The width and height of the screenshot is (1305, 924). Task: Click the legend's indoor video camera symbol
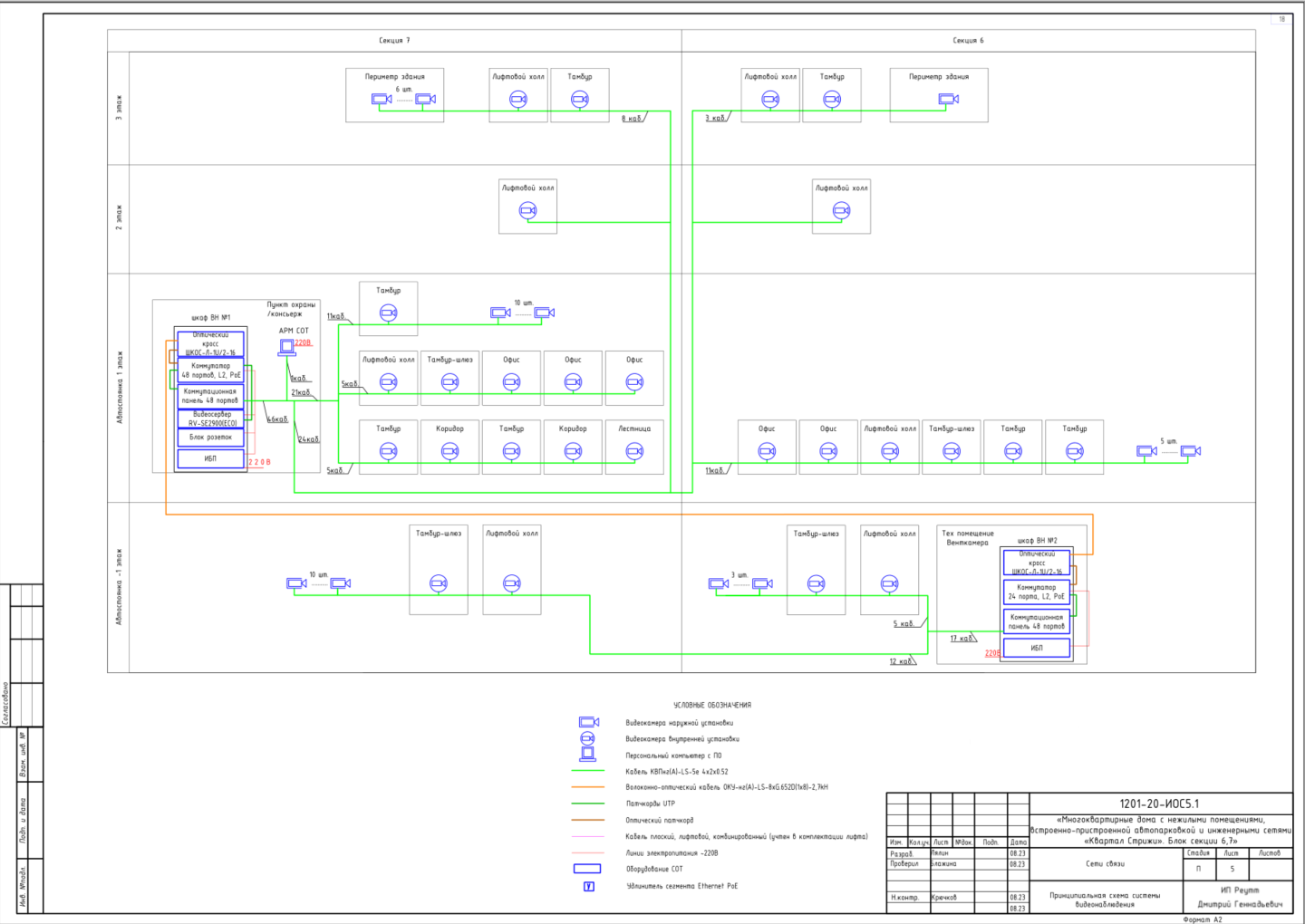pyautogui.click(x=587, y=738)
